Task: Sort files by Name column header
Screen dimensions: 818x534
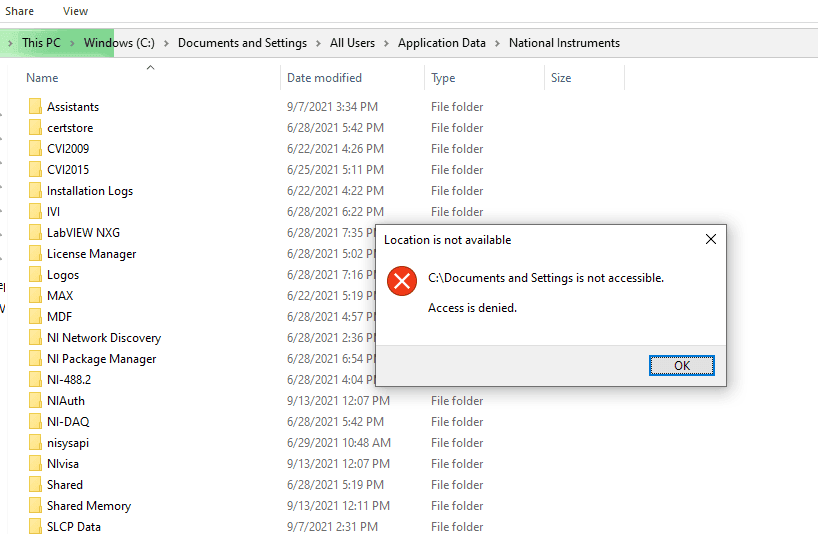Action: [x=42, y=78]
